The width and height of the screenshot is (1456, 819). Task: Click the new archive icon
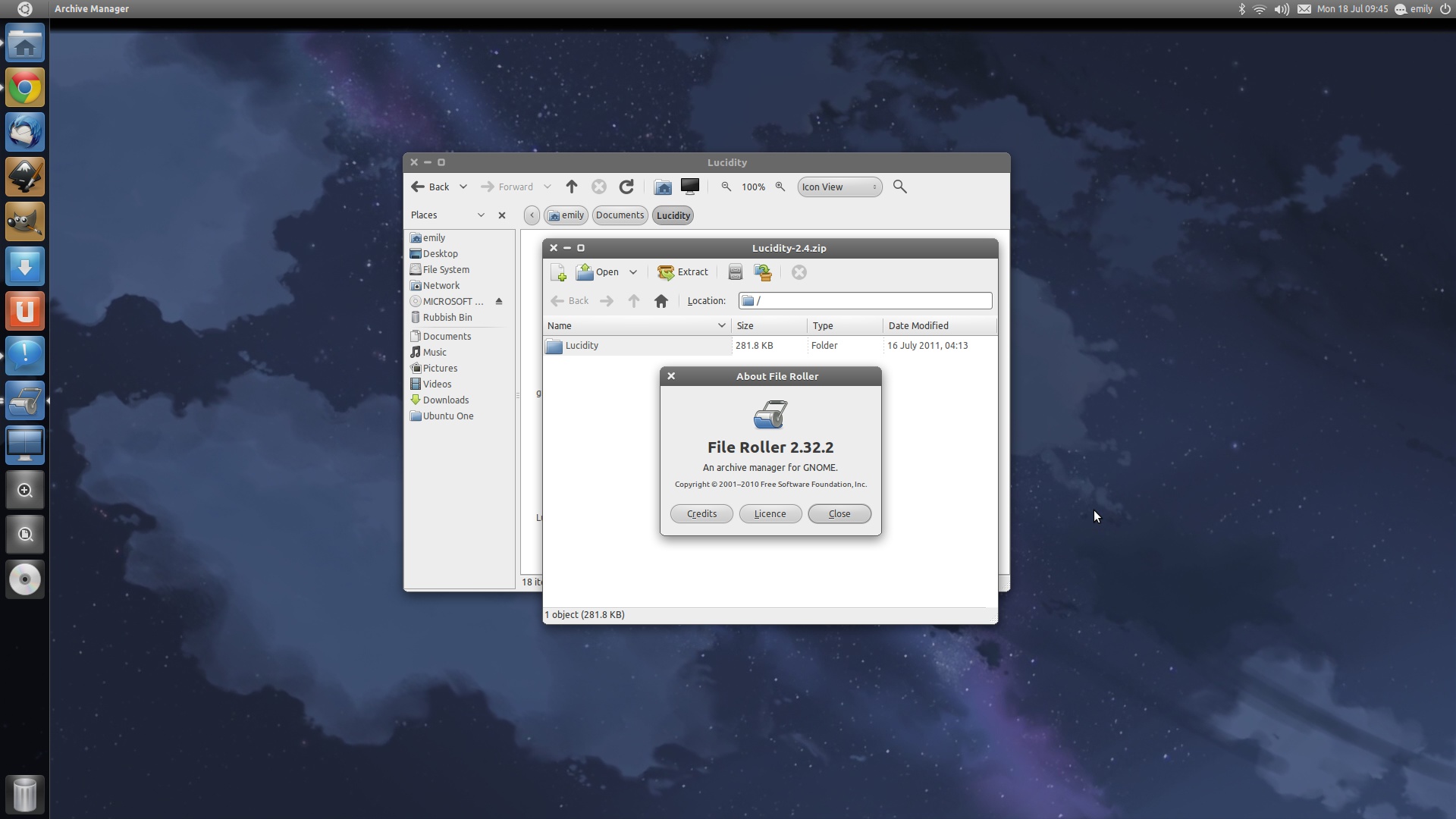(558, 272)
